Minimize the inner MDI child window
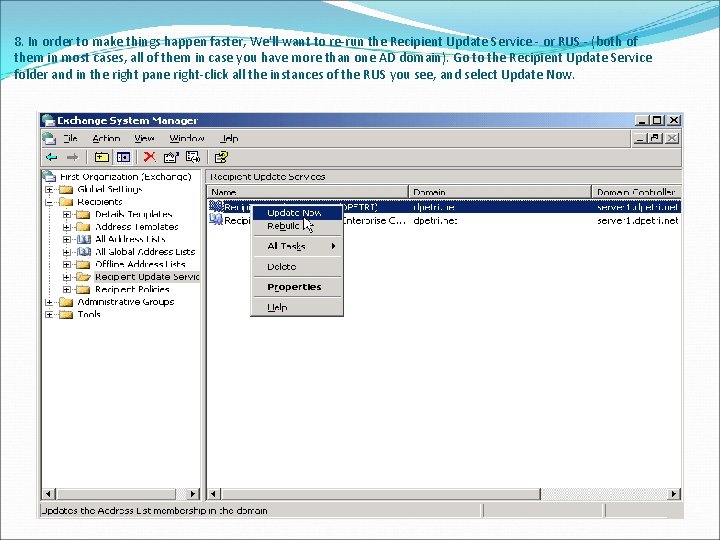 pyautogui.click(x=641, y=138)
